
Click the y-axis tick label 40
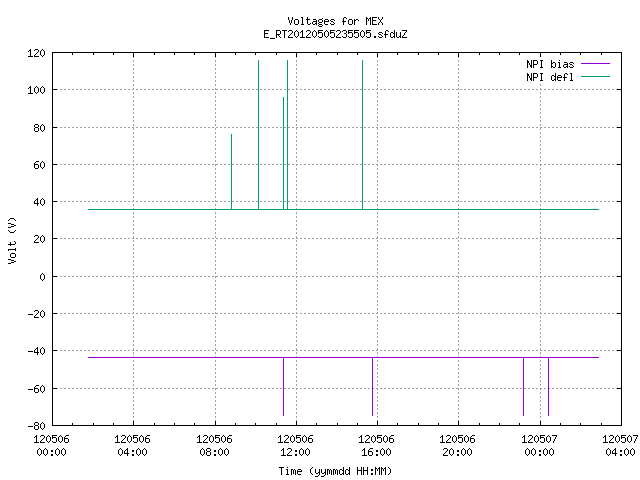coord(39,202)
